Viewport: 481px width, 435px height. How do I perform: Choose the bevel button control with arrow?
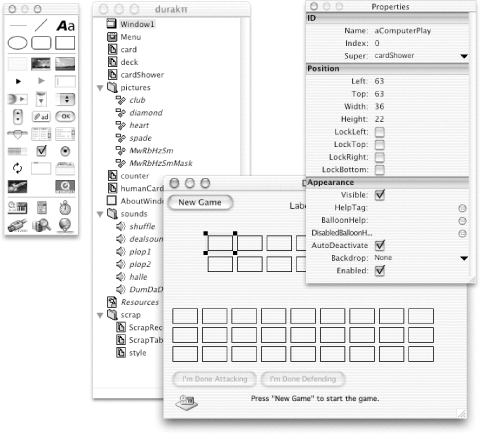[x=18, y=99]
